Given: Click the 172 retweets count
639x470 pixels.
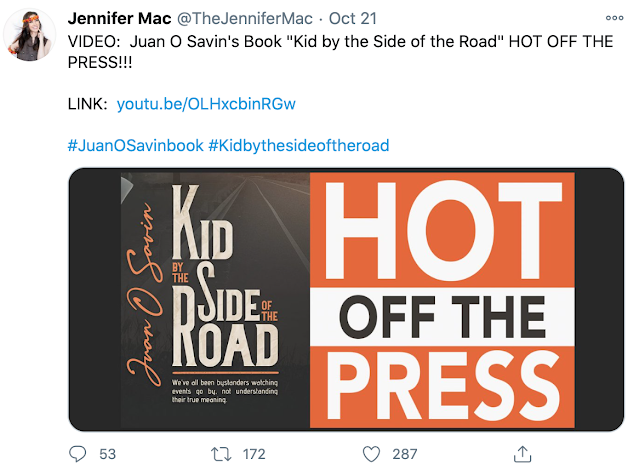Looking at the screenshot, I should [254, 453].
